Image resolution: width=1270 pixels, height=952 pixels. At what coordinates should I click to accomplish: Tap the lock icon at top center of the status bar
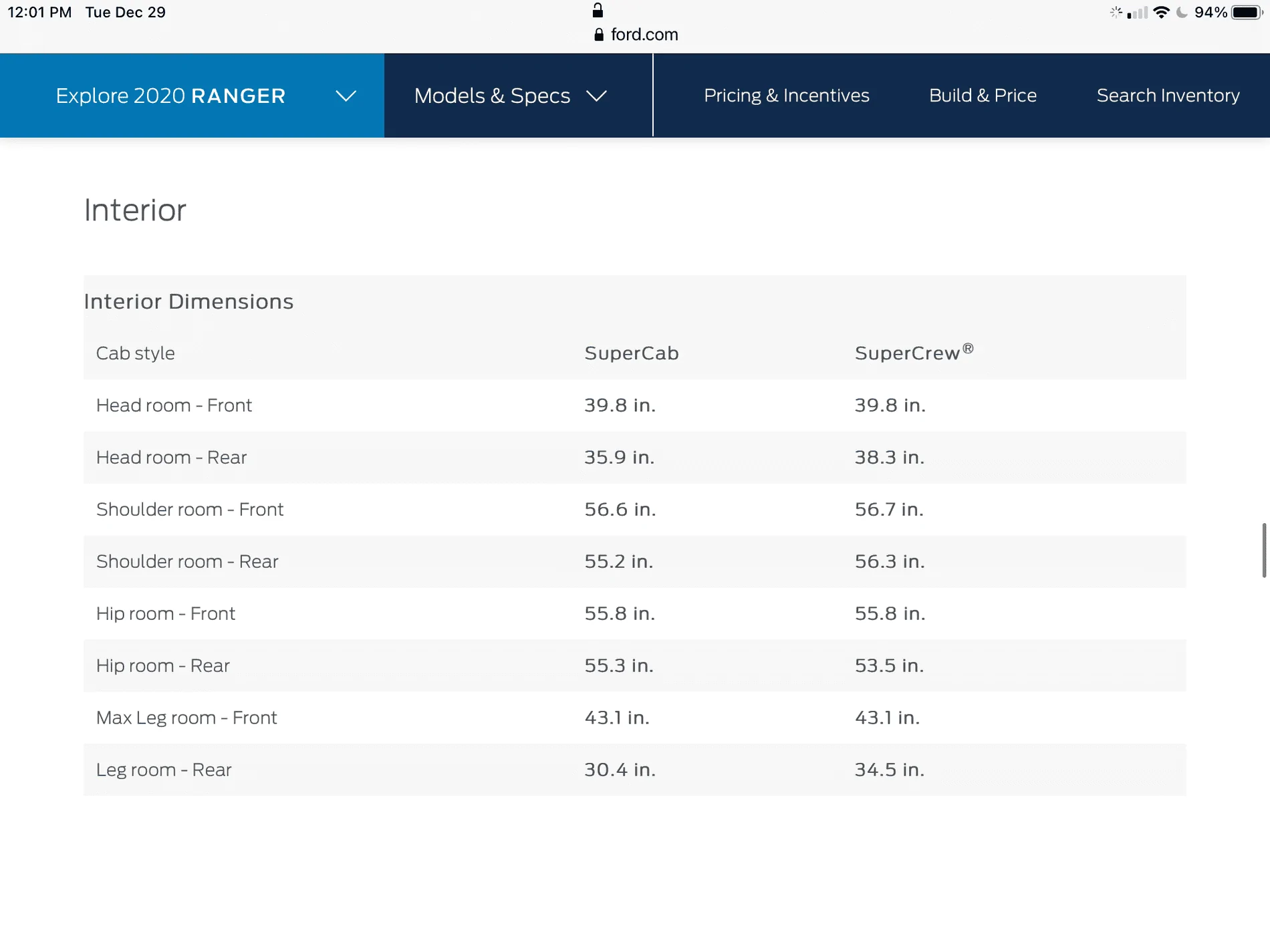tap(598, 10)
